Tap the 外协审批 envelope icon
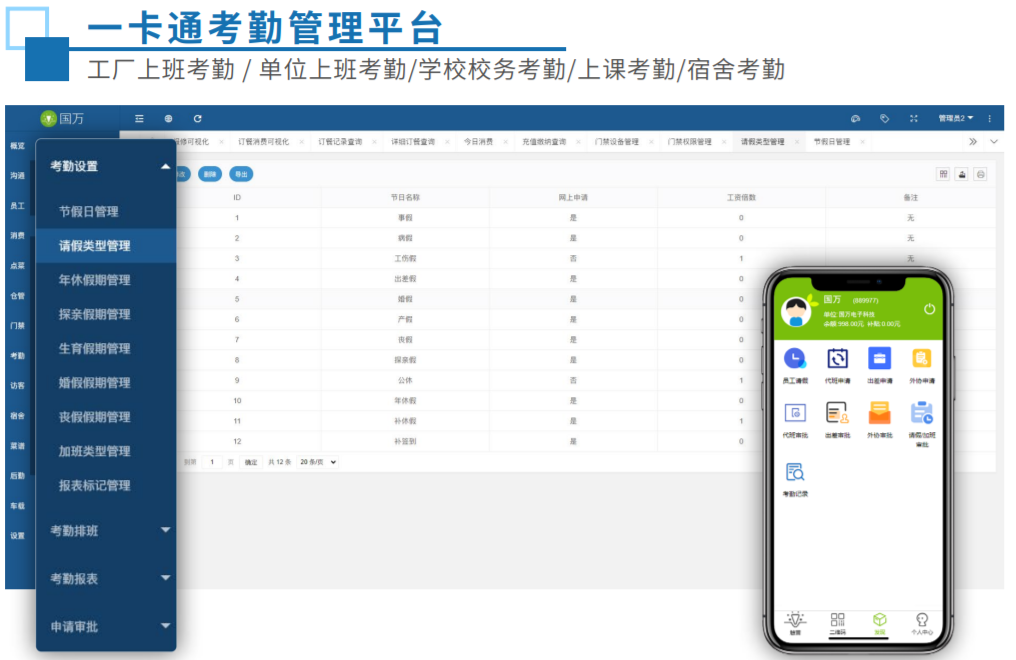Image resolution: width=1016 pixels, height=660 pixels. coord(879,413)
